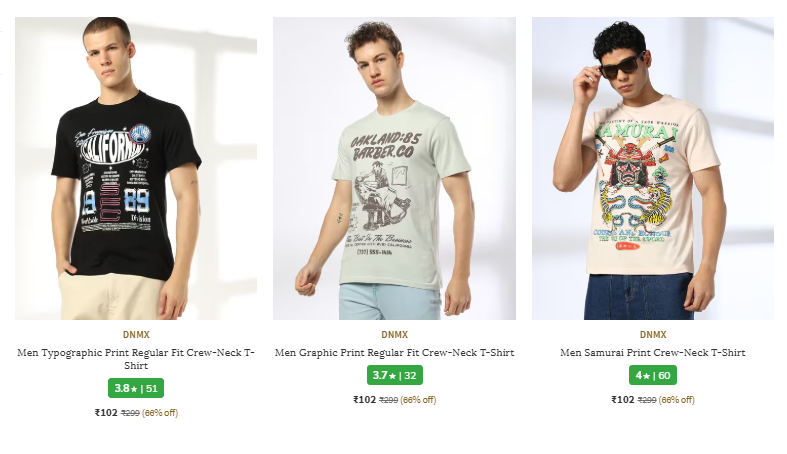Click the 60 reviews count on Samurai product
The image size is (787, 454).
664,376
